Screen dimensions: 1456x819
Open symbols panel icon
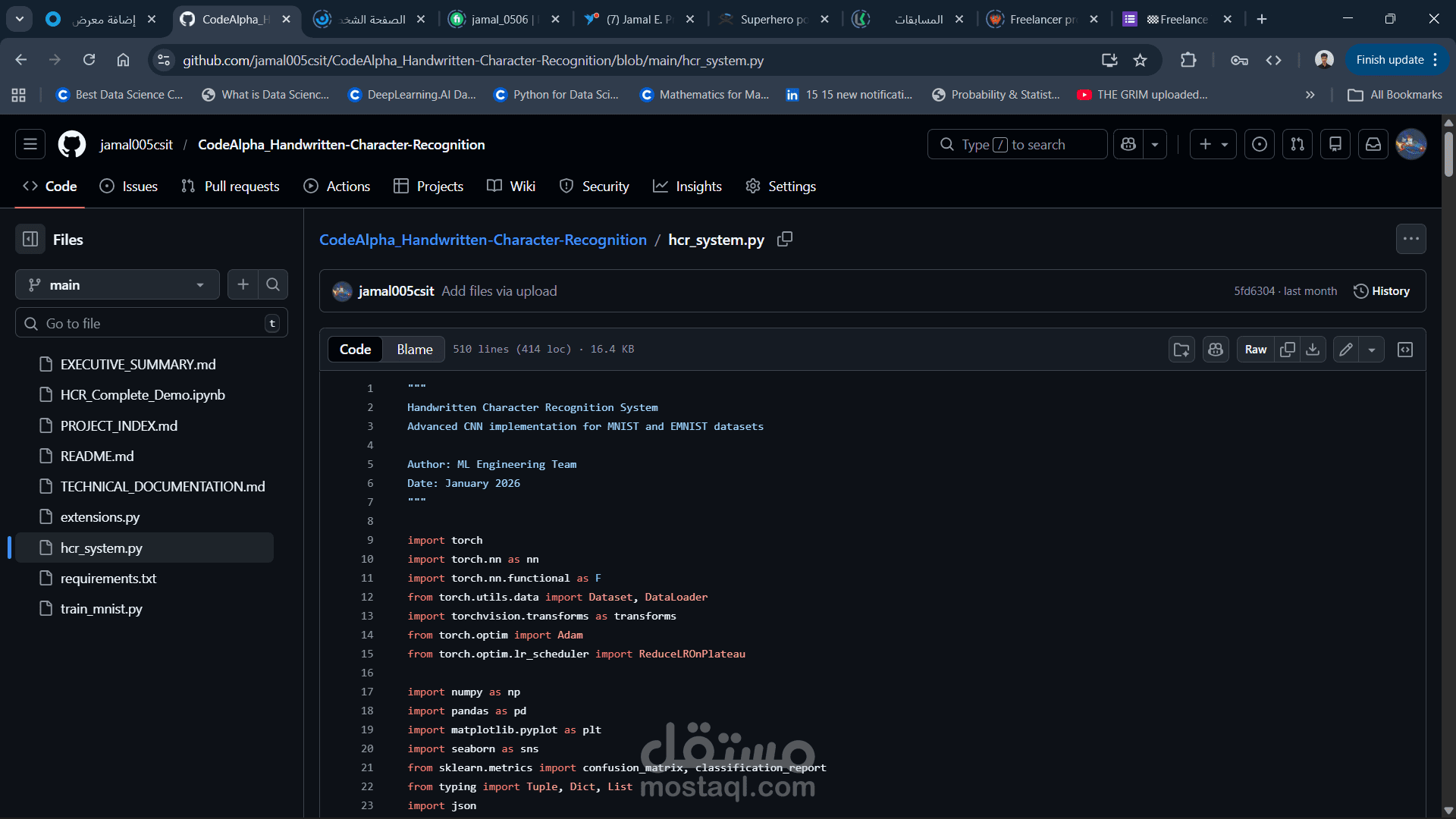[1405, 350]
